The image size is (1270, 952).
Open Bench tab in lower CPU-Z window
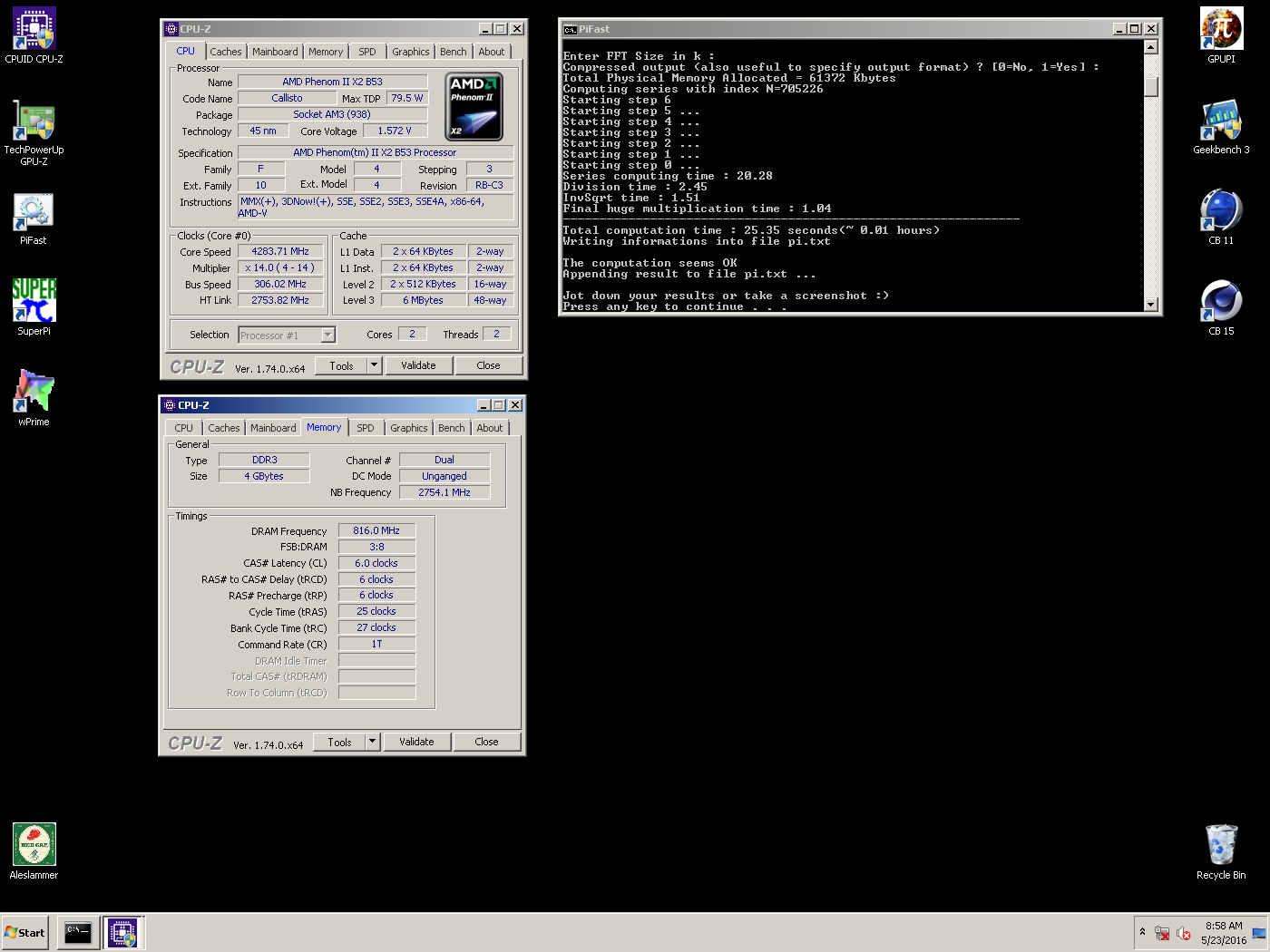[452, 428]
